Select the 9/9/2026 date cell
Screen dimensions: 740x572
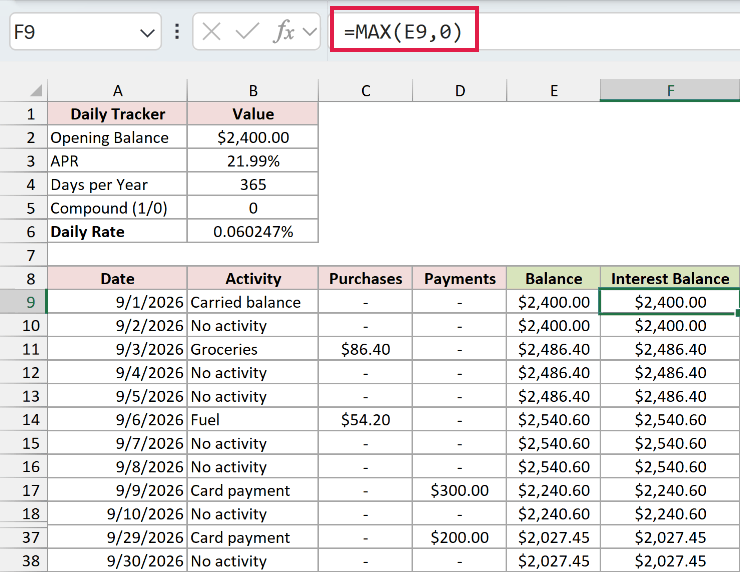[118, 490]
